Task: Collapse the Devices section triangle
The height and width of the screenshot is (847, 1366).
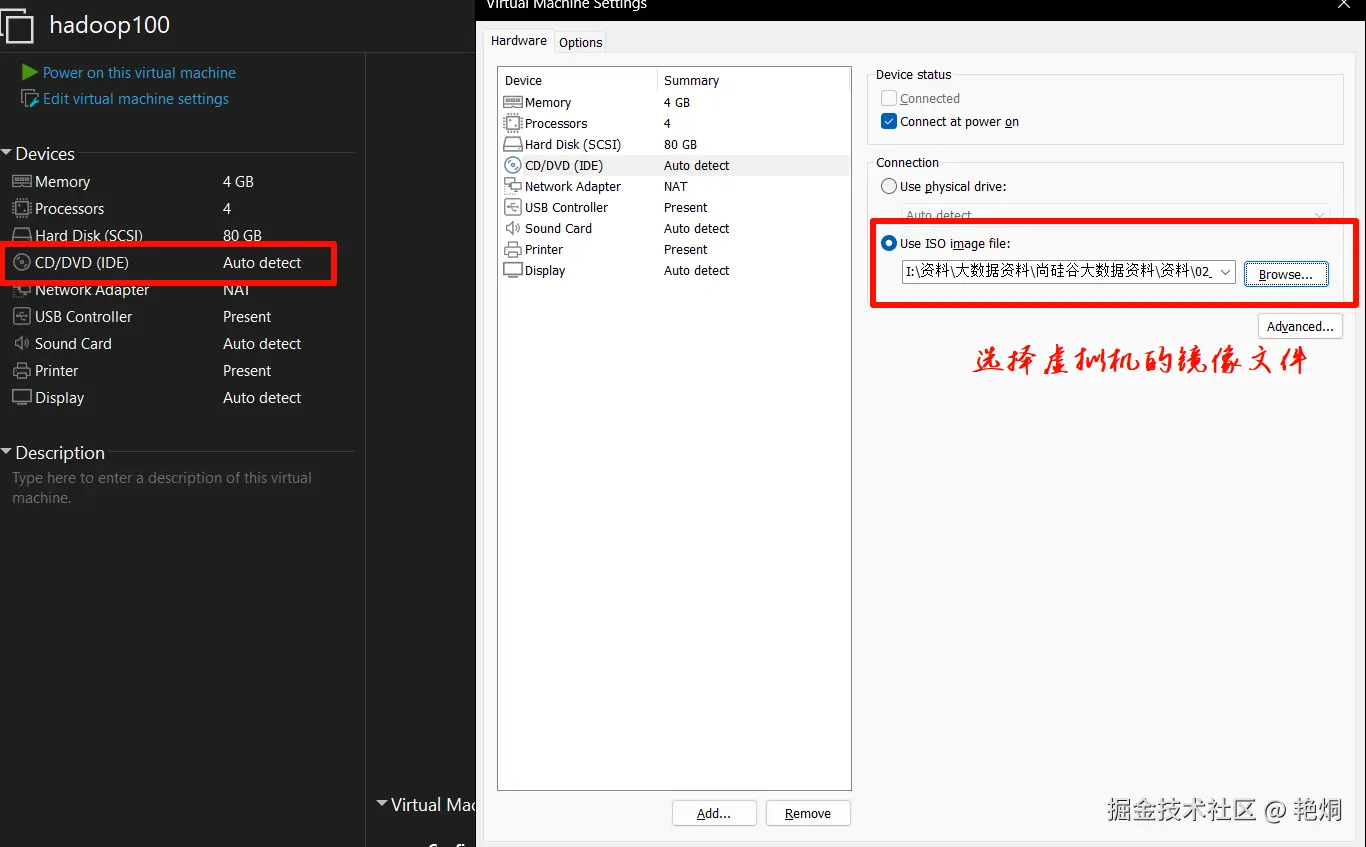Action: click(7, 153)
